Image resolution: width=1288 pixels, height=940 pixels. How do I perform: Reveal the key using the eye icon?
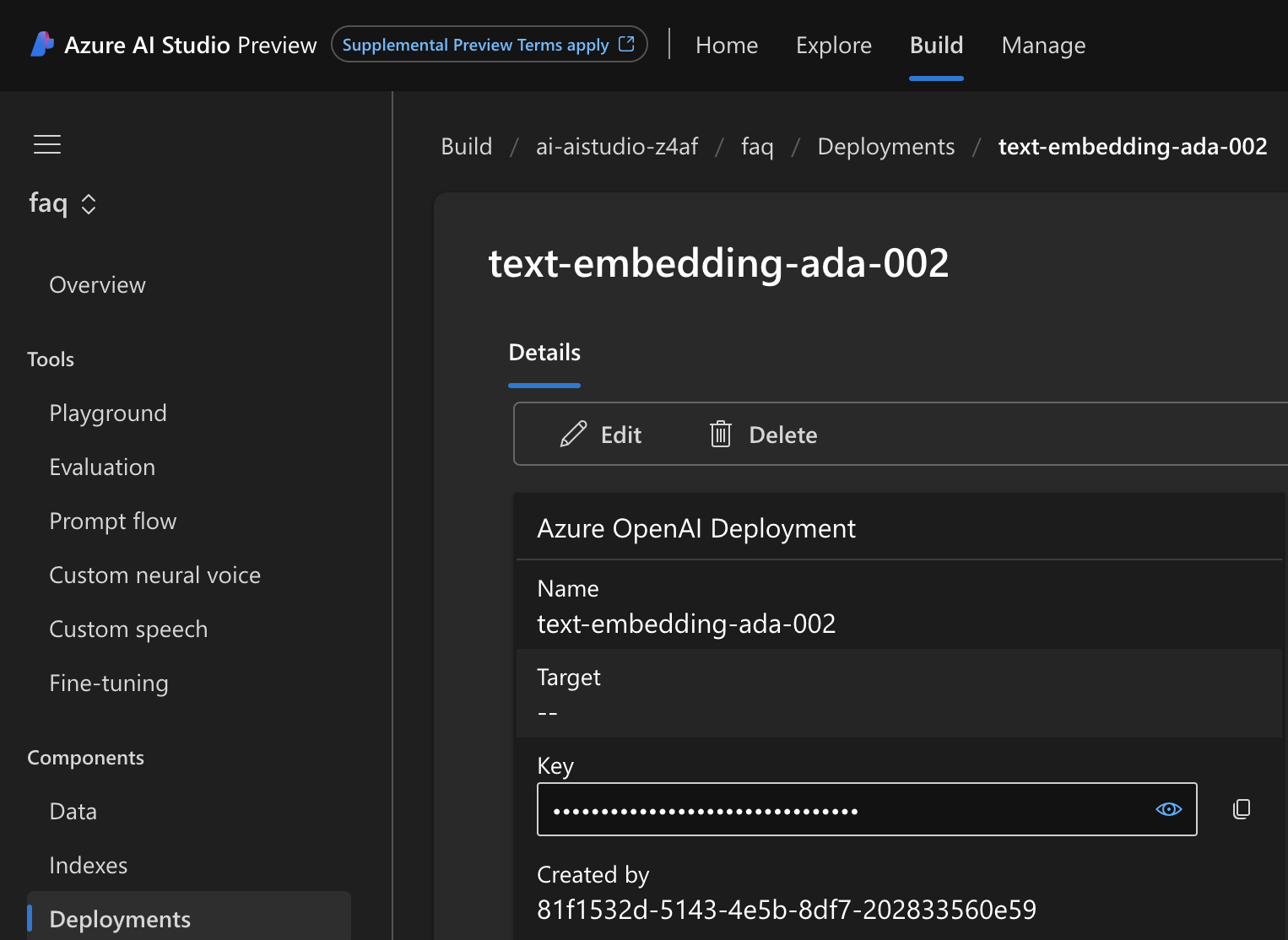[x=1168, y=809]
